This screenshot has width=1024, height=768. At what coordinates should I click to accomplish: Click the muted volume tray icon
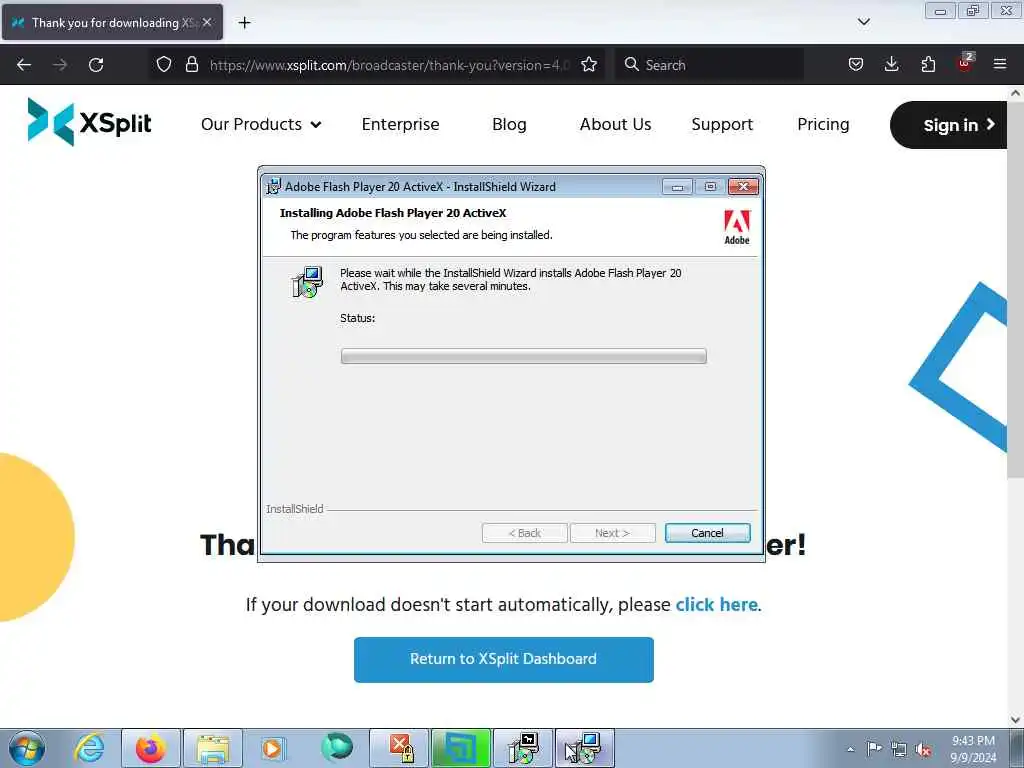pyautogui.click(x=923, y=749)
